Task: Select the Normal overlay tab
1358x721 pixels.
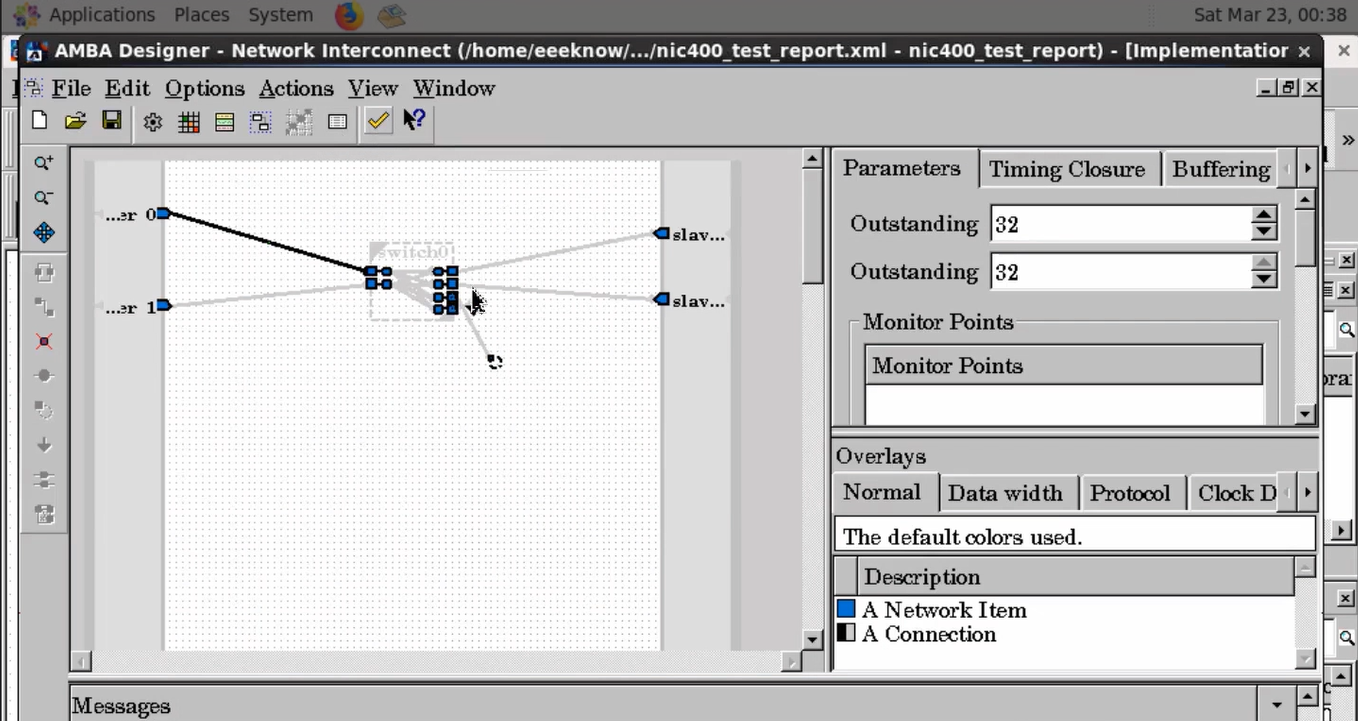Action: tap(882, 492)
